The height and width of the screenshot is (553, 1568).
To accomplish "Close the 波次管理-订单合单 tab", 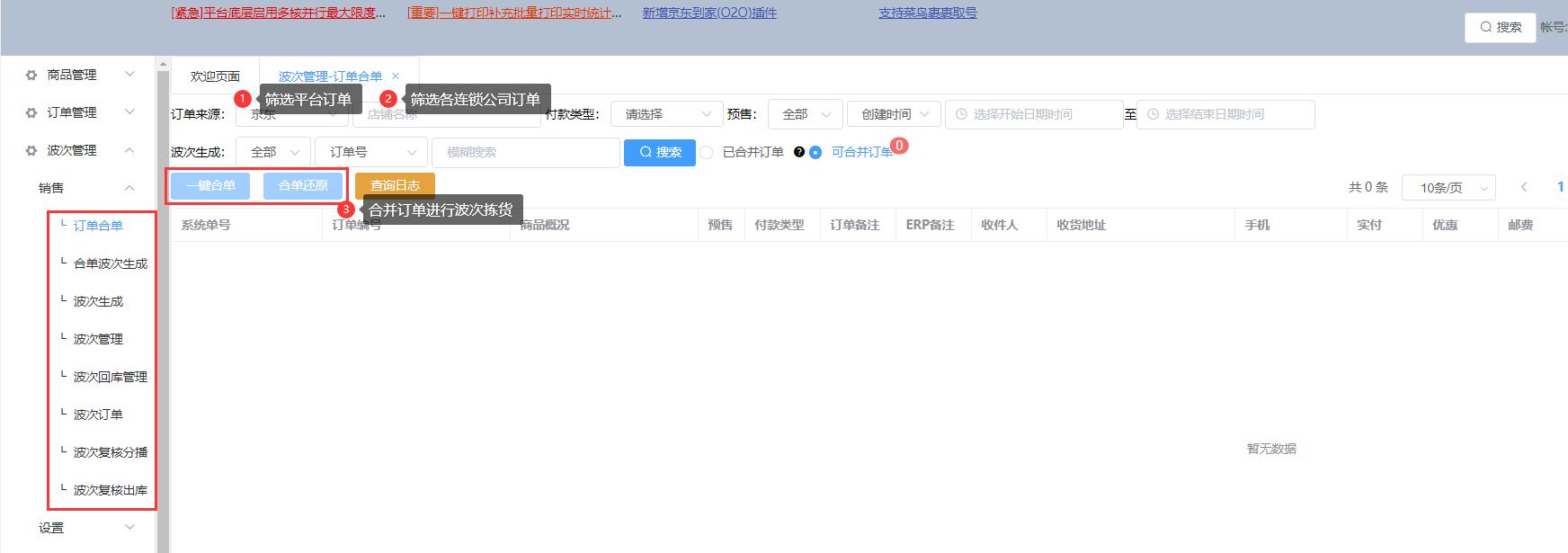I will pyautogui.click(x=396, y=76).
